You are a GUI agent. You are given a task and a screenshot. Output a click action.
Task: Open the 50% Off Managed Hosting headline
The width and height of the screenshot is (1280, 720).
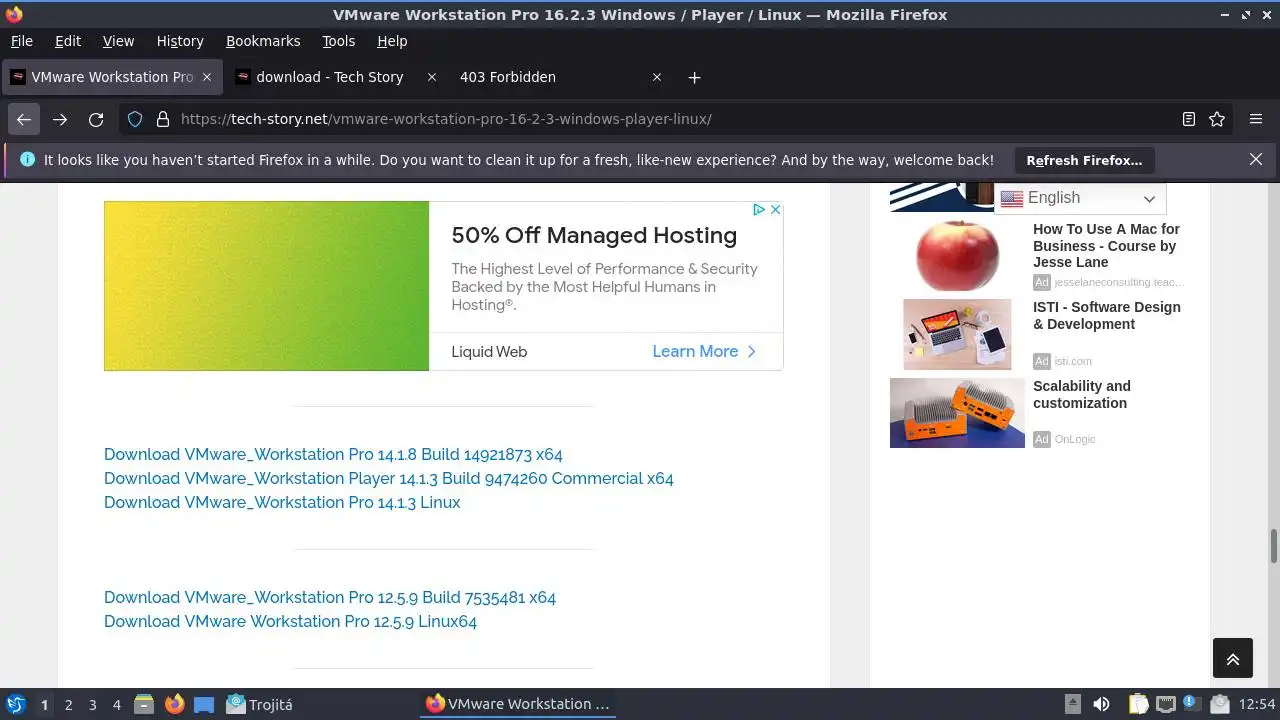[594, 235]
